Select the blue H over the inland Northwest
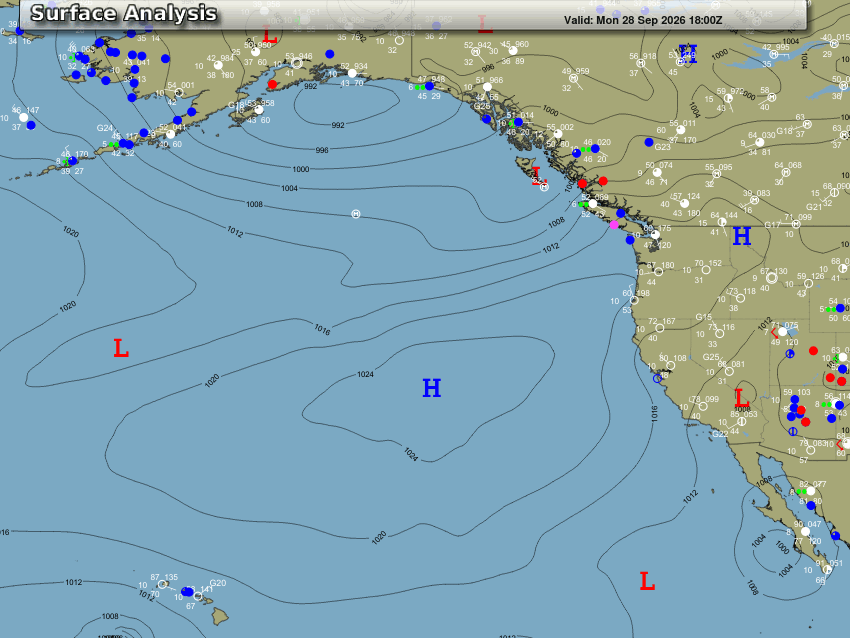 pyautogui.click(x=742, y=236)
